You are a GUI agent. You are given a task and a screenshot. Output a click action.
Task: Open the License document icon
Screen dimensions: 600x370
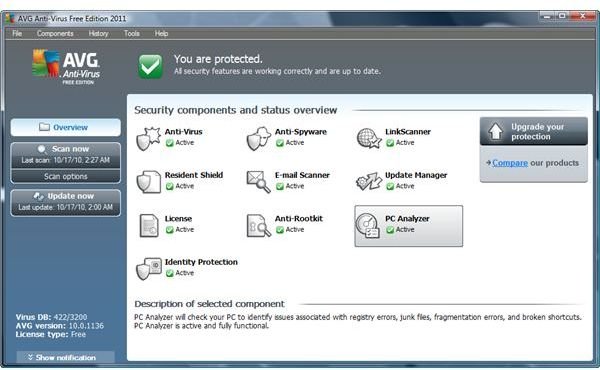tap(149, 225)
